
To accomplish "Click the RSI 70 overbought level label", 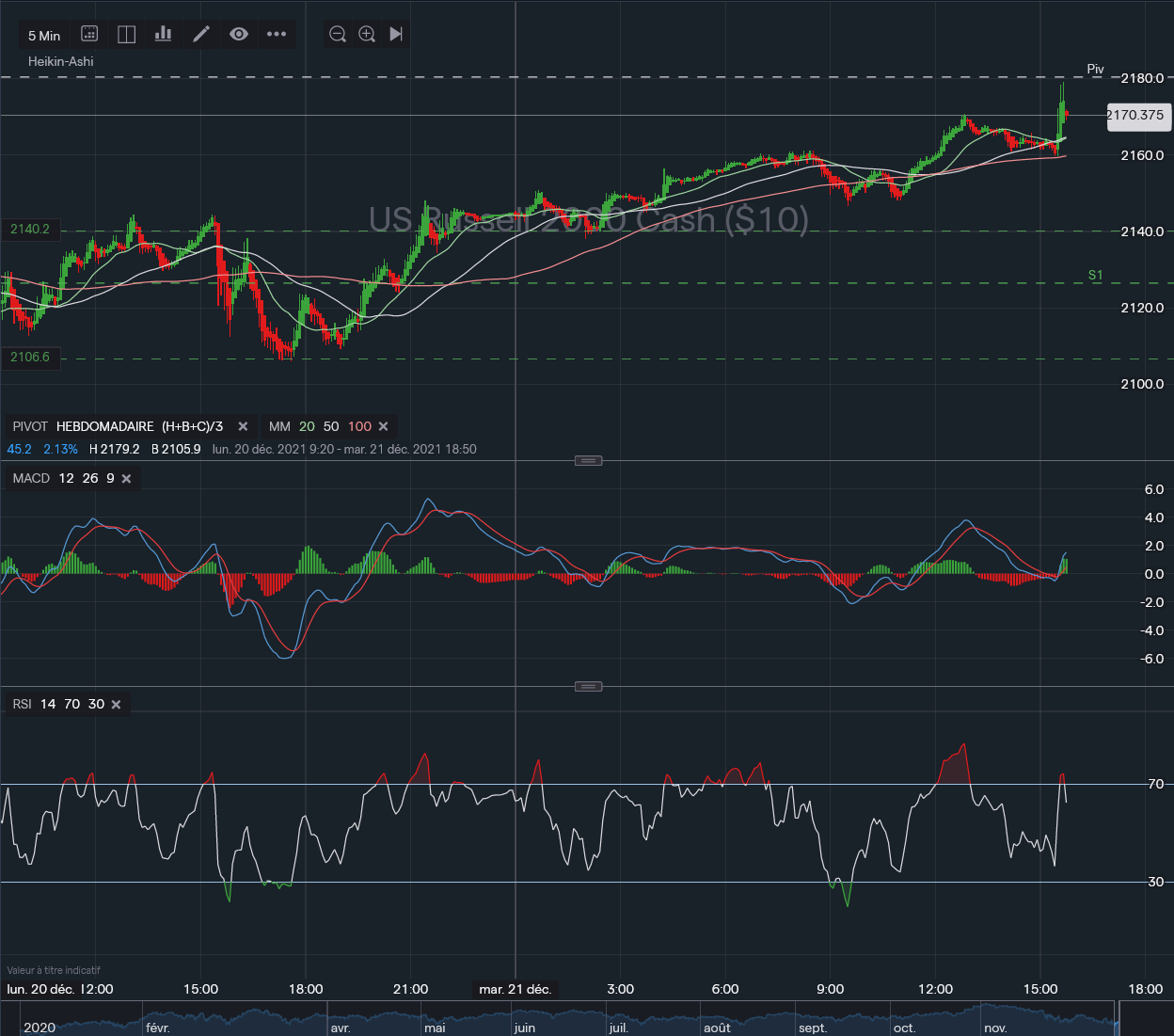I will 1156,784.
